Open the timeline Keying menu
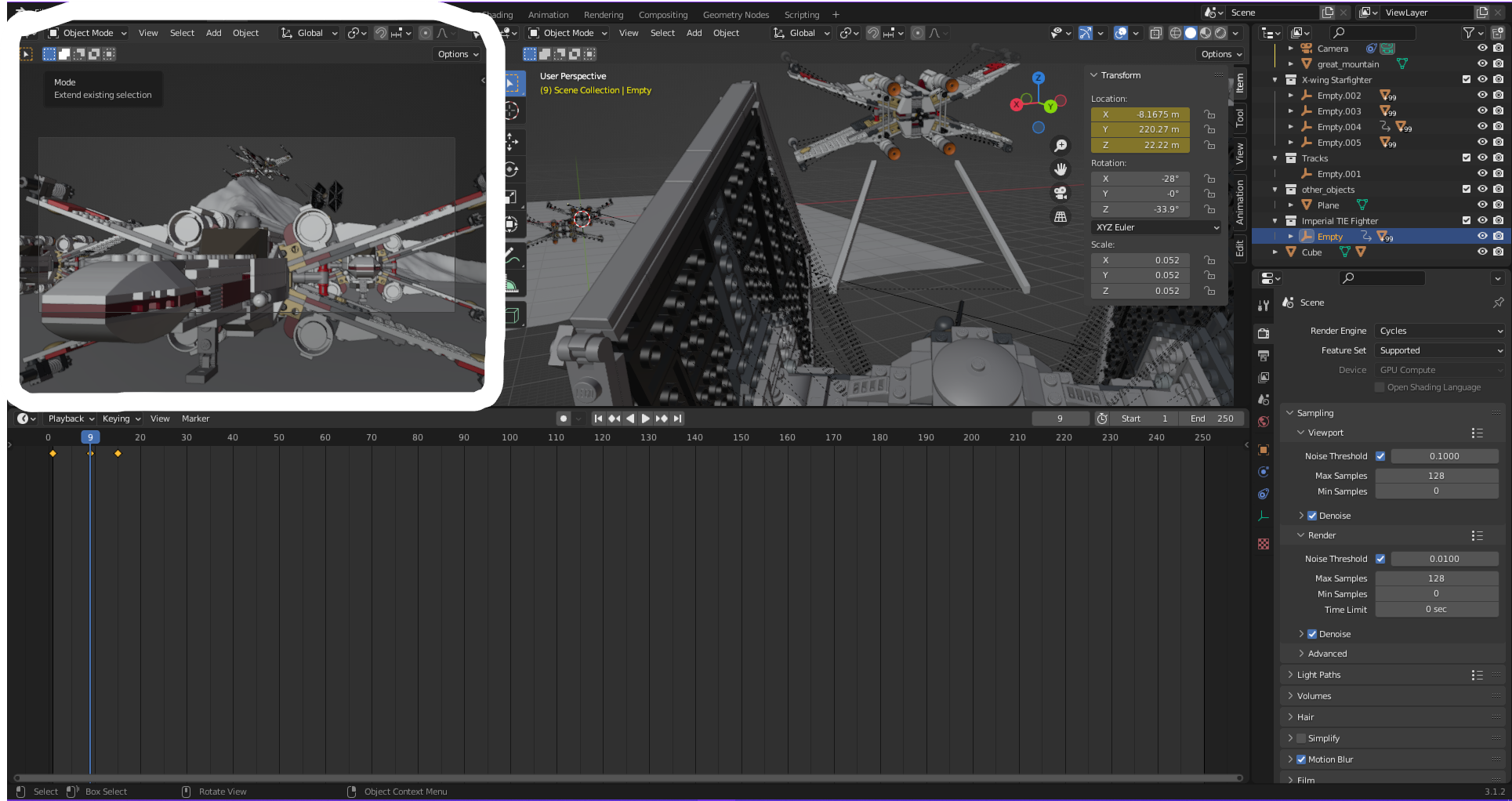Screen dimensions: 1512x801 click(121, 419)
